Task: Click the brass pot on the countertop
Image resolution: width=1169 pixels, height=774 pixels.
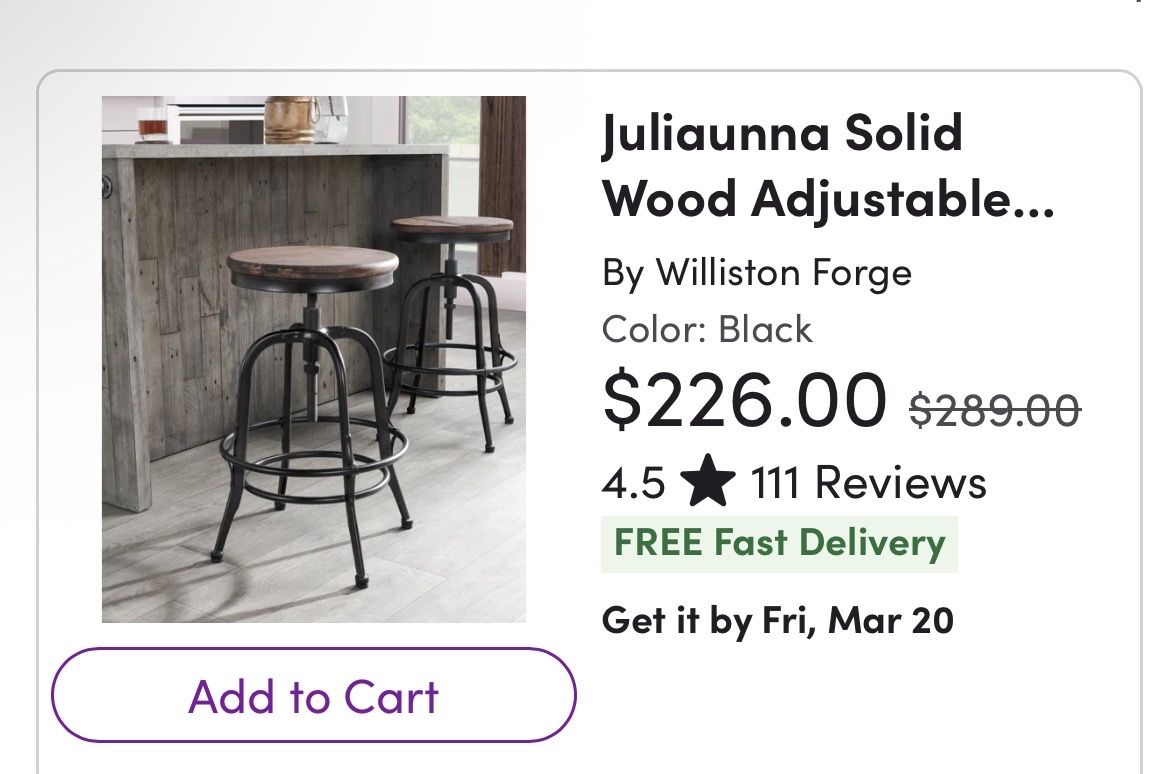Action: (x=291, y=120)
